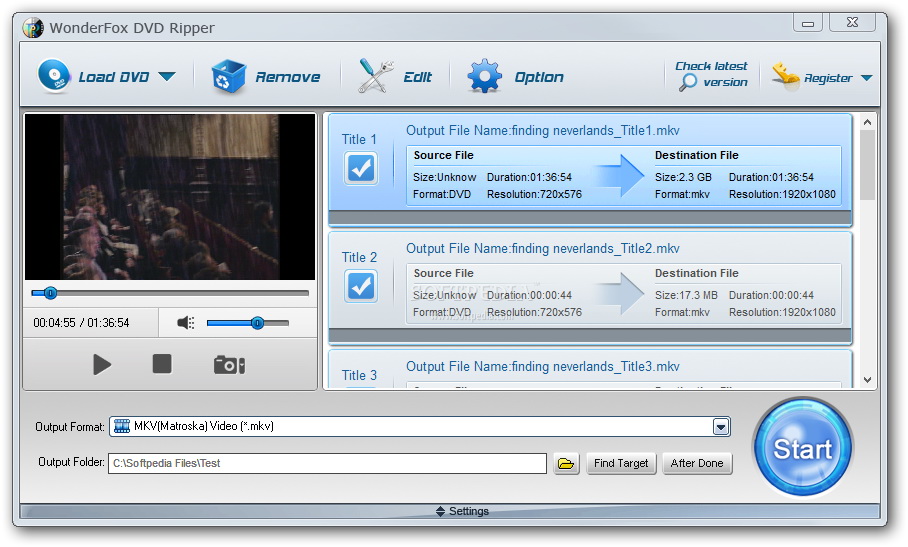This screenshot has width=908, height=547.
Task: Take a snapshot with camera icon
Action: [229, 365]
